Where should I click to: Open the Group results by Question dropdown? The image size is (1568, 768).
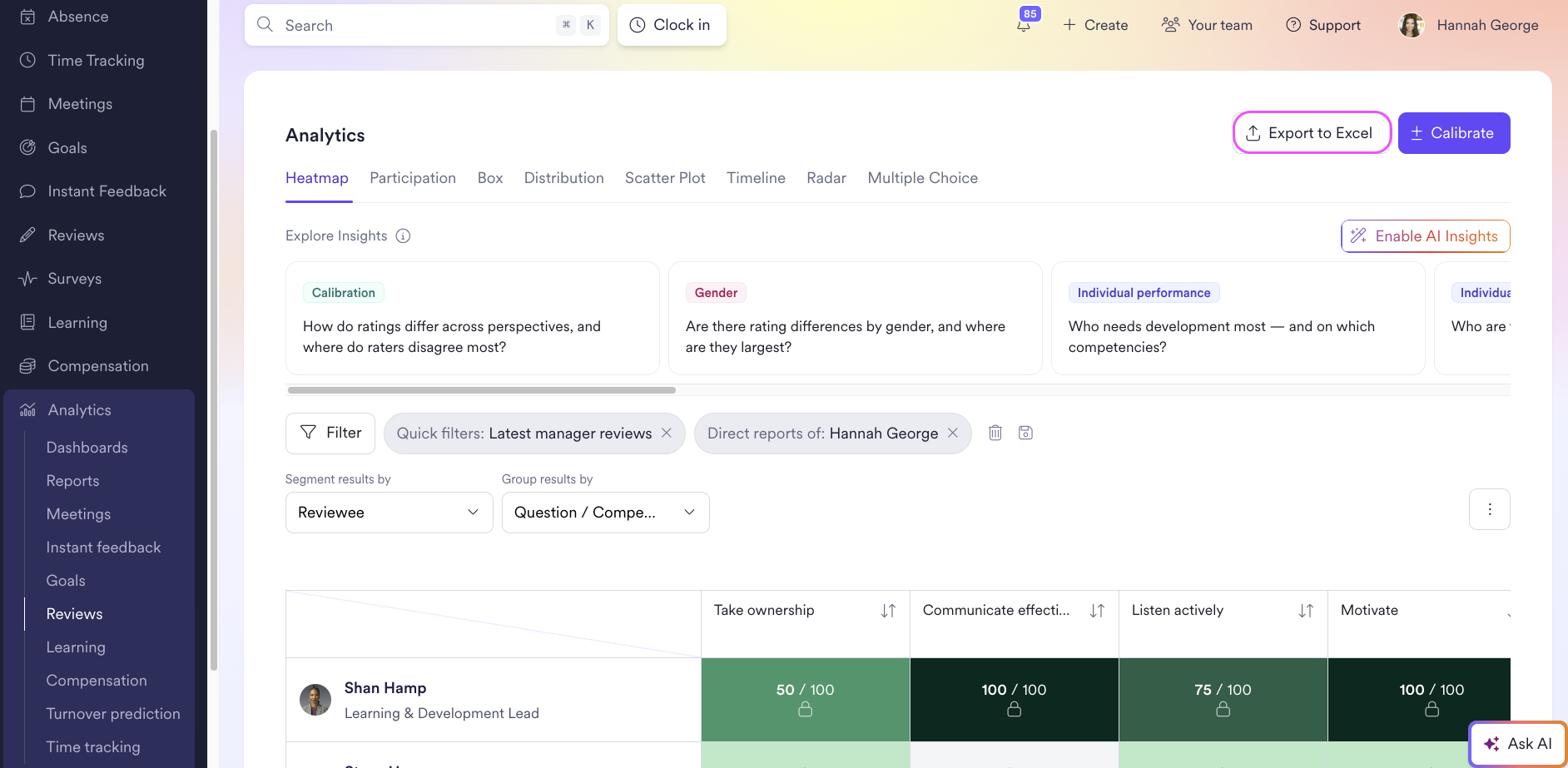[606, 513]
